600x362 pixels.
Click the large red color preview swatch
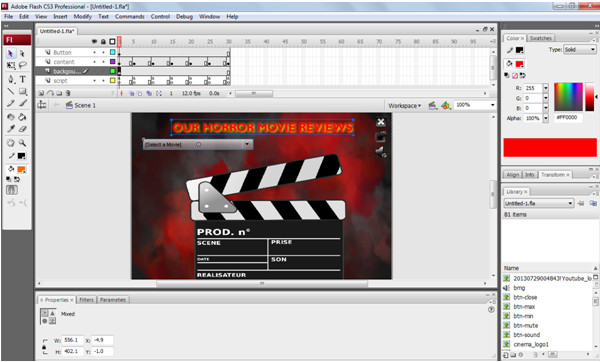550,148
